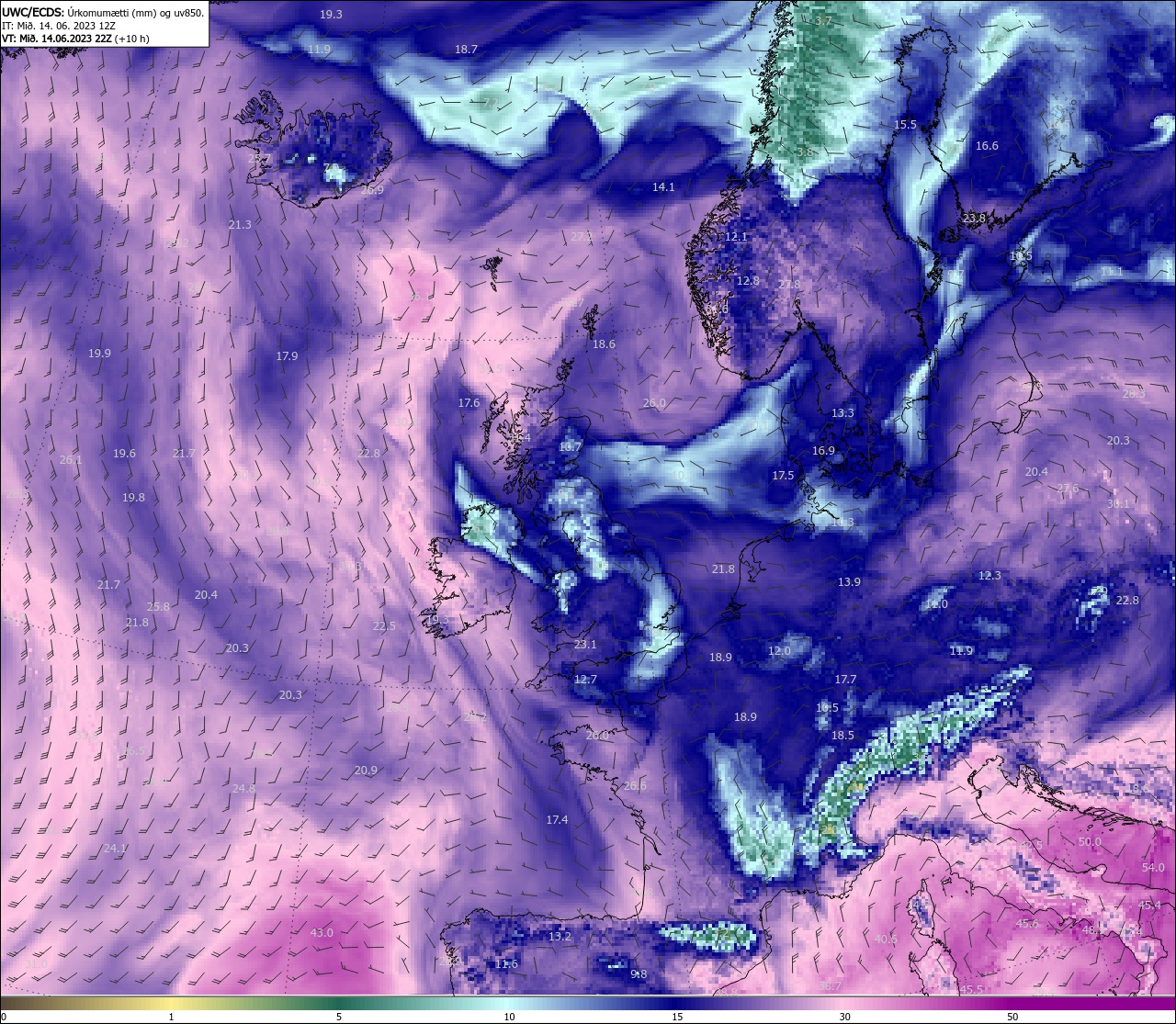
Task: Click the 'IT: Mið. 14. 06. 2023 12Z' line
Action: pyautogui.click(x=59, y=26)
